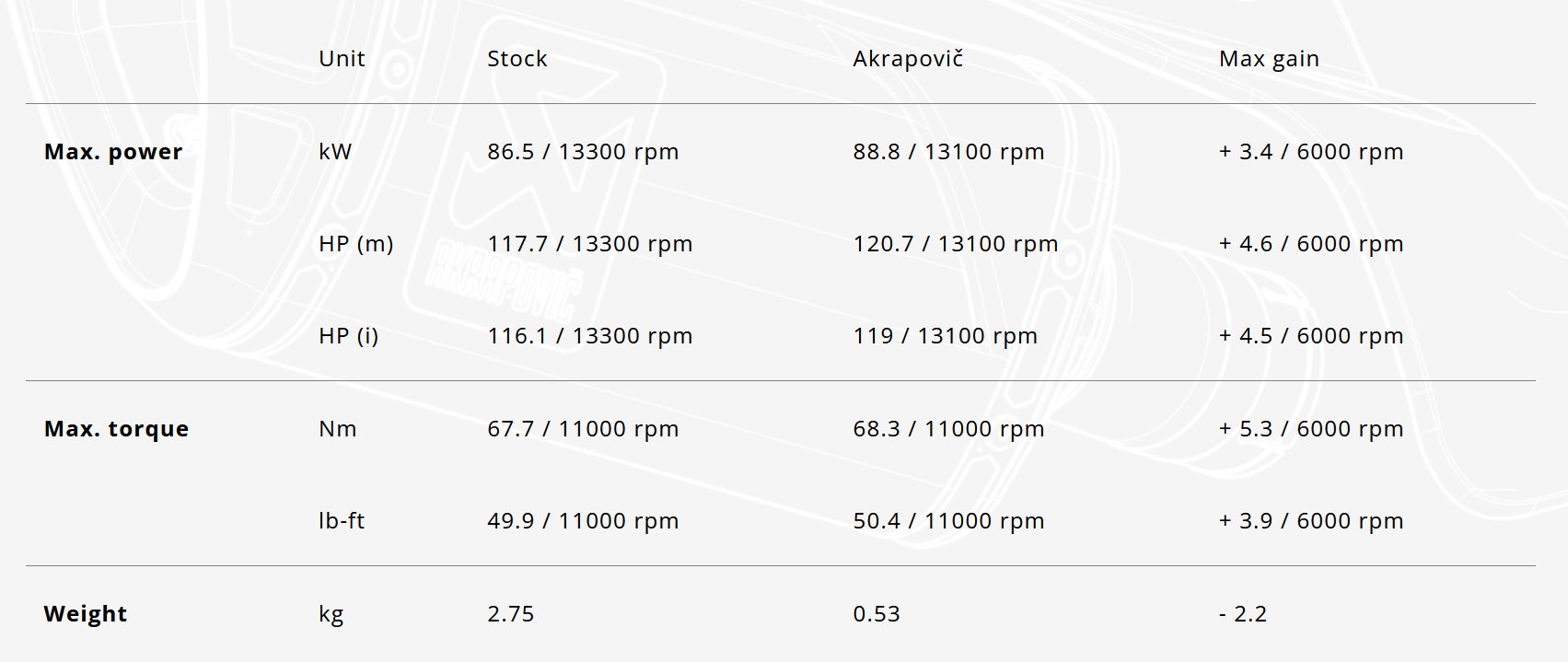
Task: Select the + 4.5 / 6000 rpm gain
Action: pyautogui.click(x=1310, y=336)
